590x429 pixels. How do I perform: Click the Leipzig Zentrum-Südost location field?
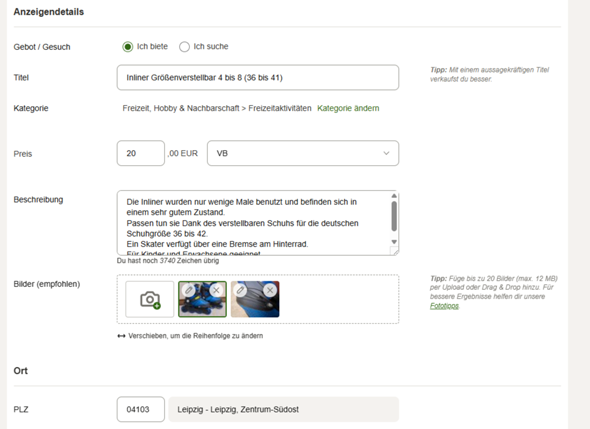284,409
